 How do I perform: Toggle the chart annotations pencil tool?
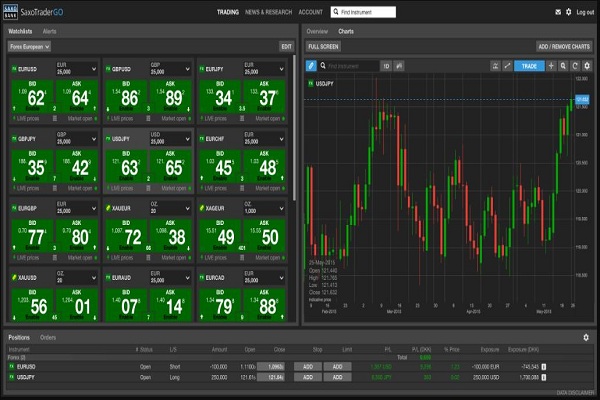click(311, 66)
